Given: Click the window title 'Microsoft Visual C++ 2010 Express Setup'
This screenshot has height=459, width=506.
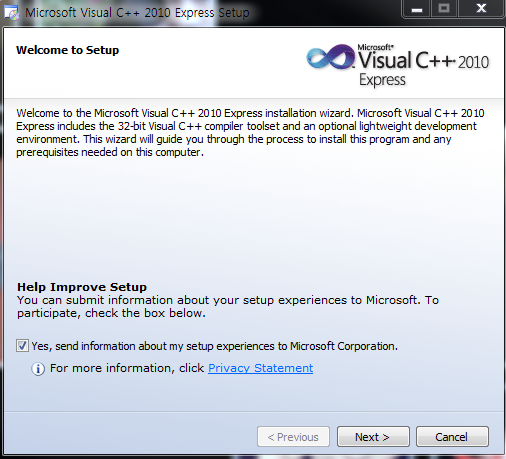Looking at the screenshot, I should (137, 13).
